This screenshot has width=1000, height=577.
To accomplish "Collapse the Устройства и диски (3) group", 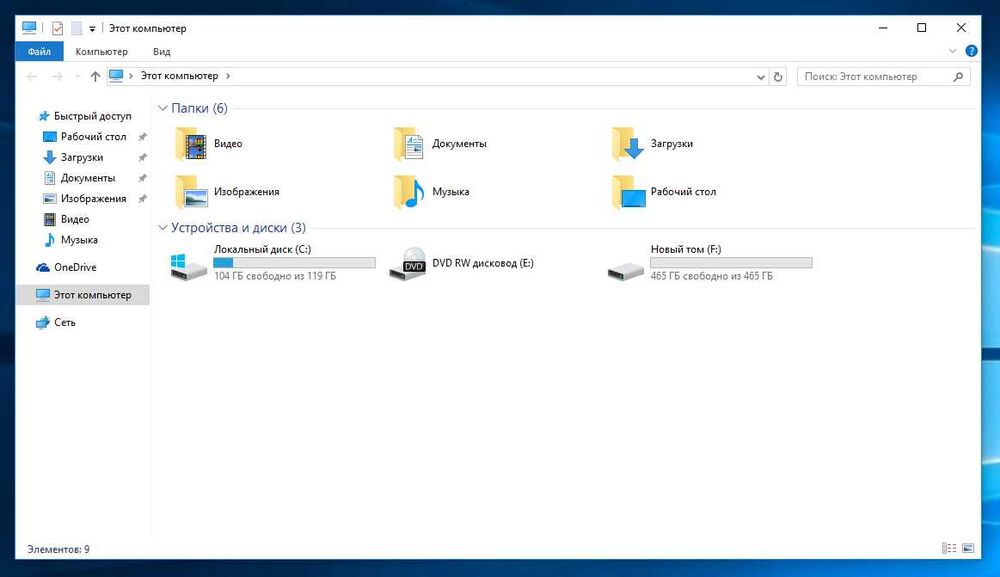I will pyautogui.click(x=163, y=228).
